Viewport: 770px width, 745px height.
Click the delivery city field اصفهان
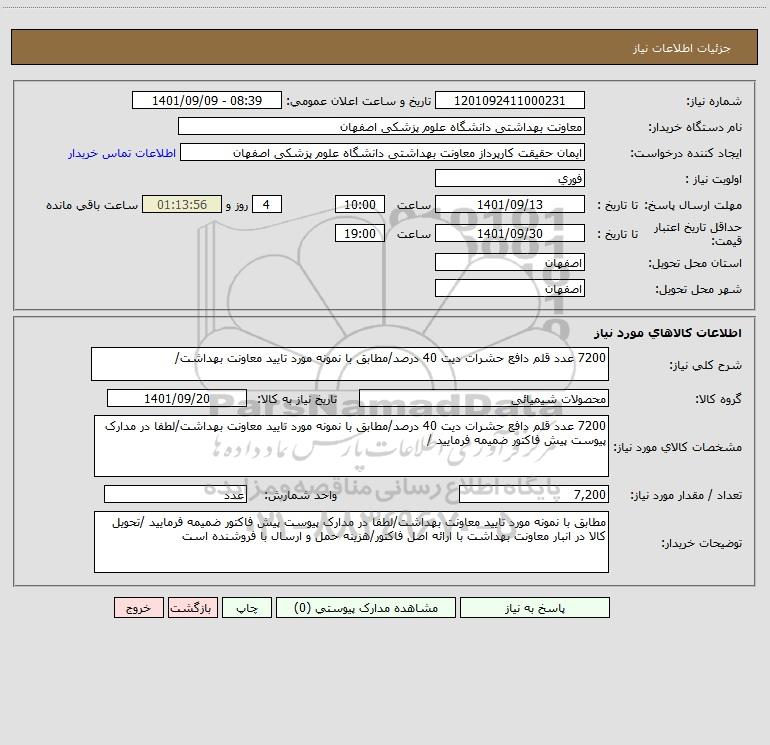pos(510,288)
